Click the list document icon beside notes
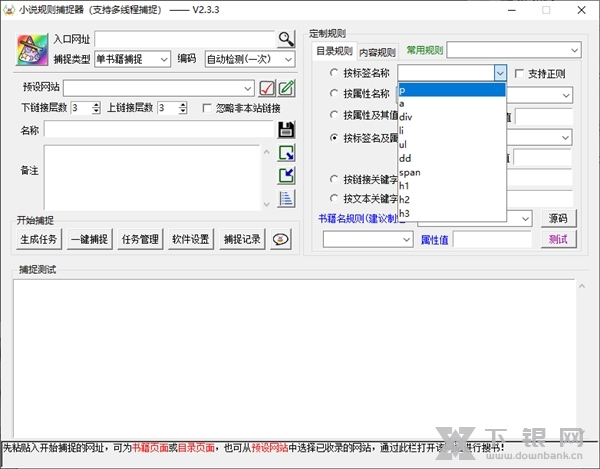The height and width of the screenshot is (469, 600). (x=287, y=199)
